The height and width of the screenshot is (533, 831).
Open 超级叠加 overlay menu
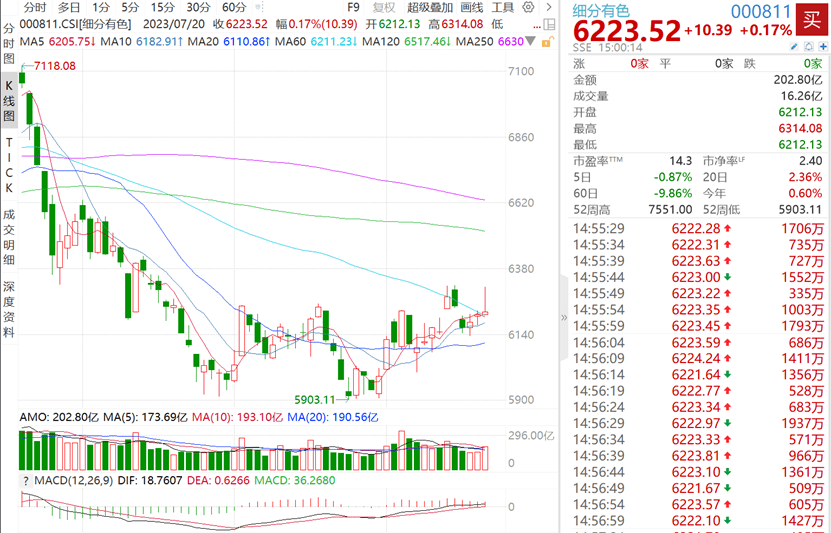pyautogui.click(x=430, y=7)
